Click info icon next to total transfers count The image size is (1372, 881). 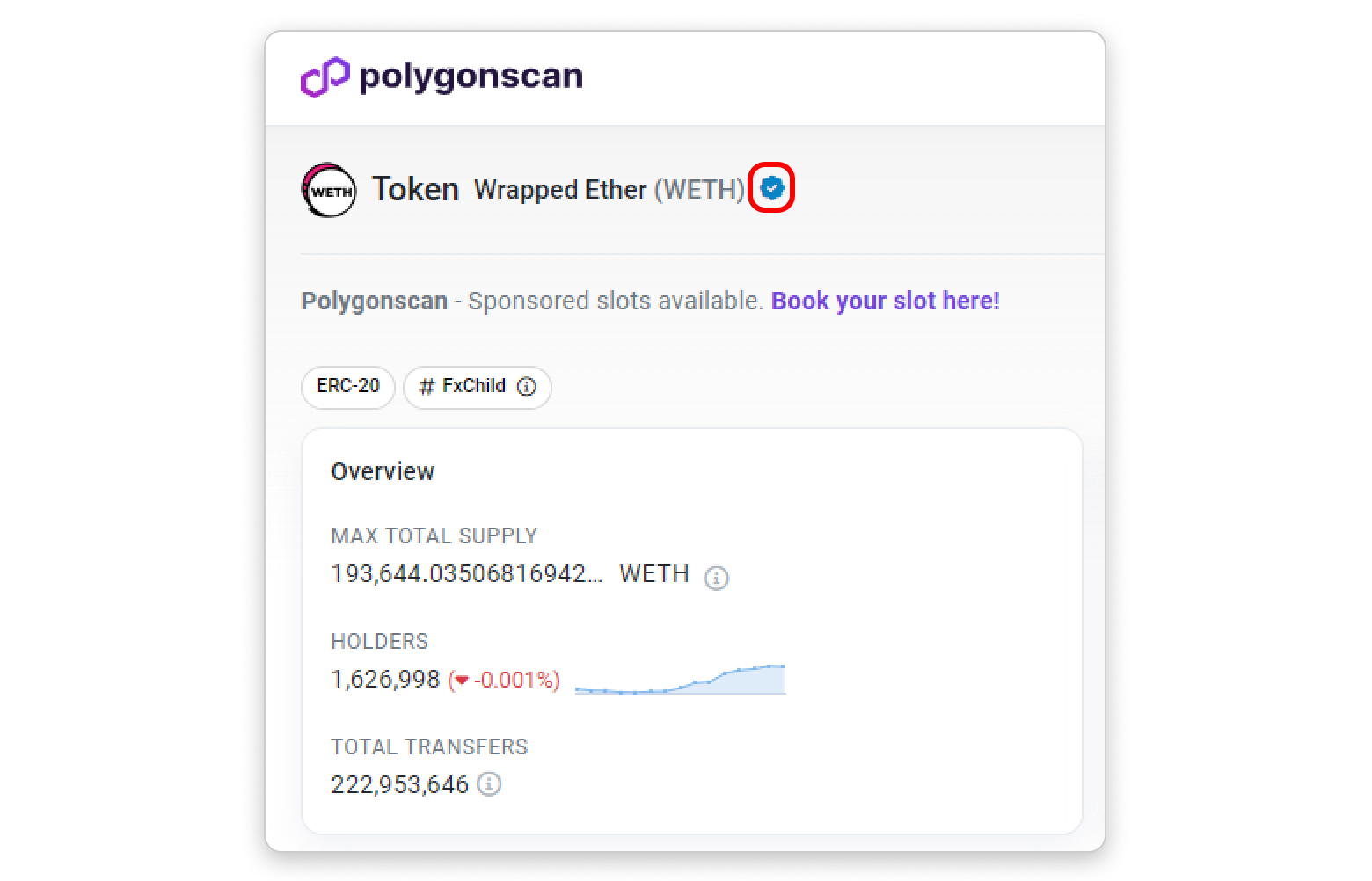coord(489,784)
